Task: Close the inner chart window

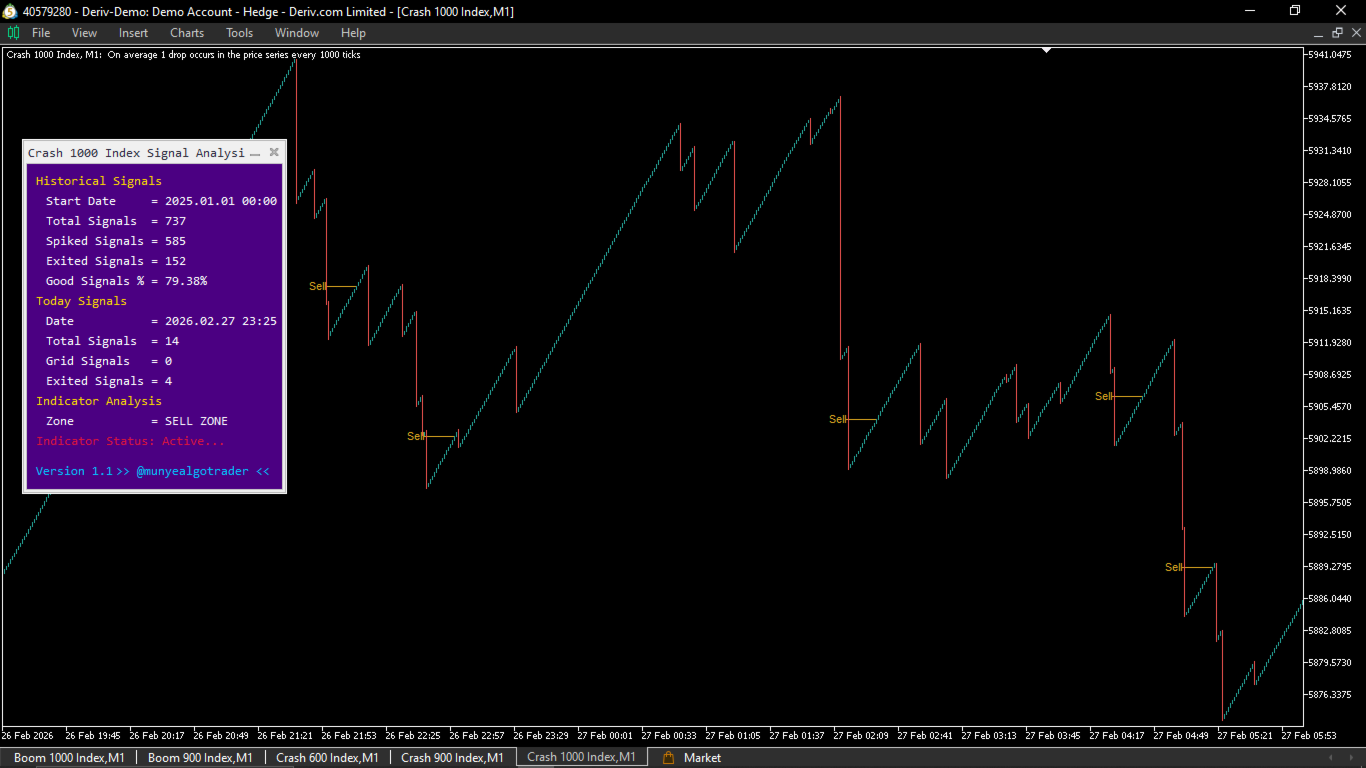Action: click(x=1355, y=33)
